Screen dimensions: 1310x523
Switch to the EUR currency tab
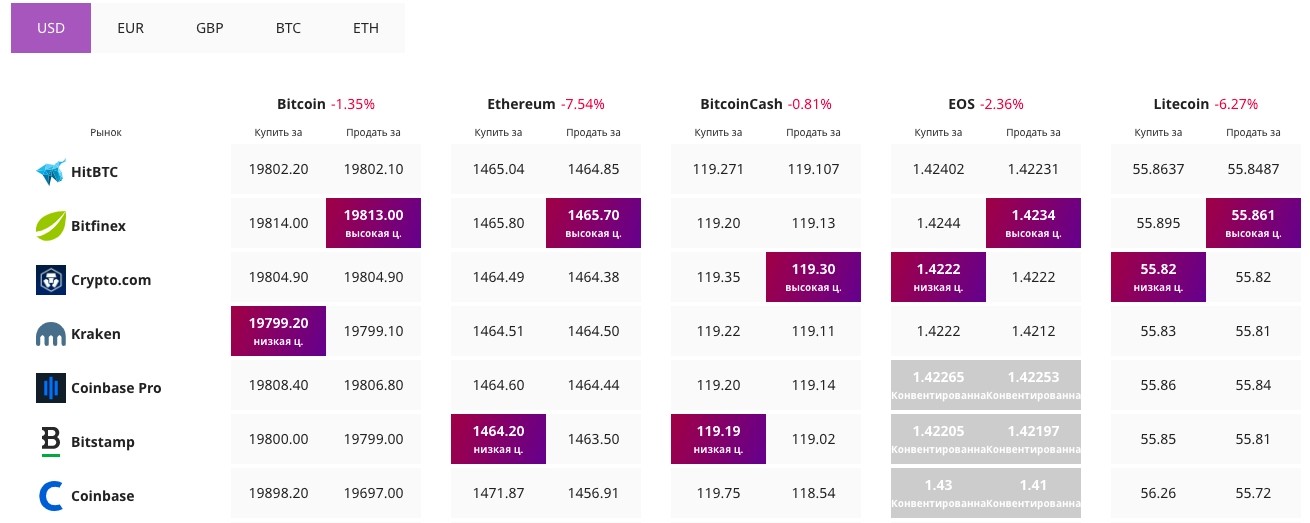(130, 28)
